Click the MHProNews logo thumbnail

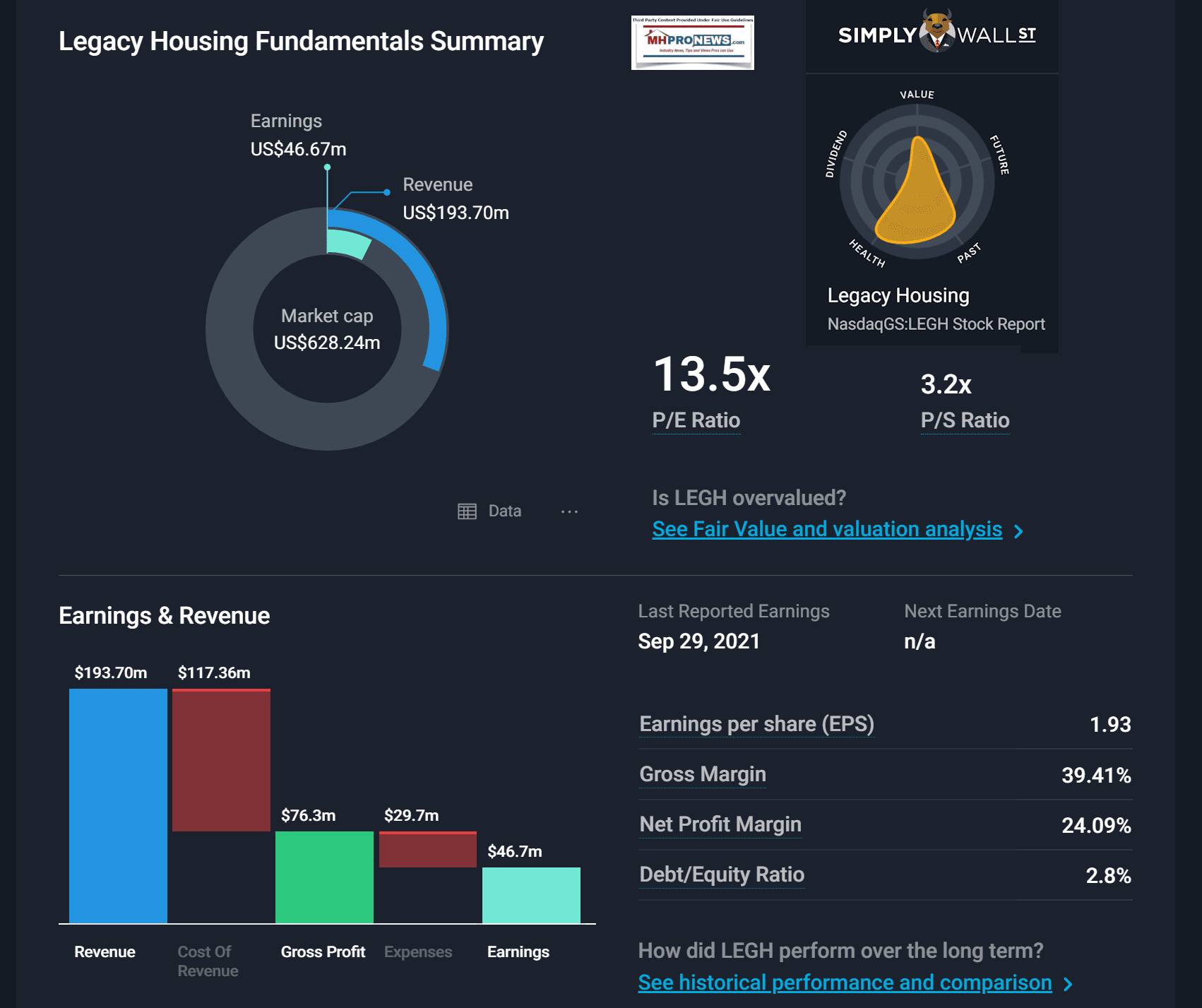(x=692, y=42)
